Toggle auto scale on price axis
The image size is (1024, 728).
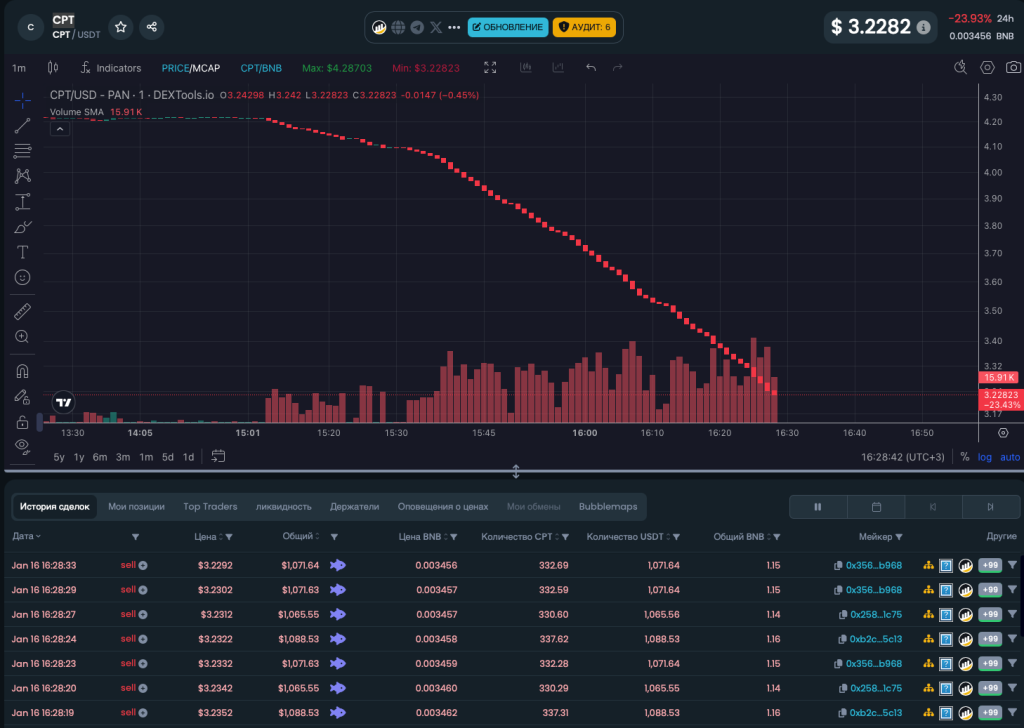[1010, 457]
